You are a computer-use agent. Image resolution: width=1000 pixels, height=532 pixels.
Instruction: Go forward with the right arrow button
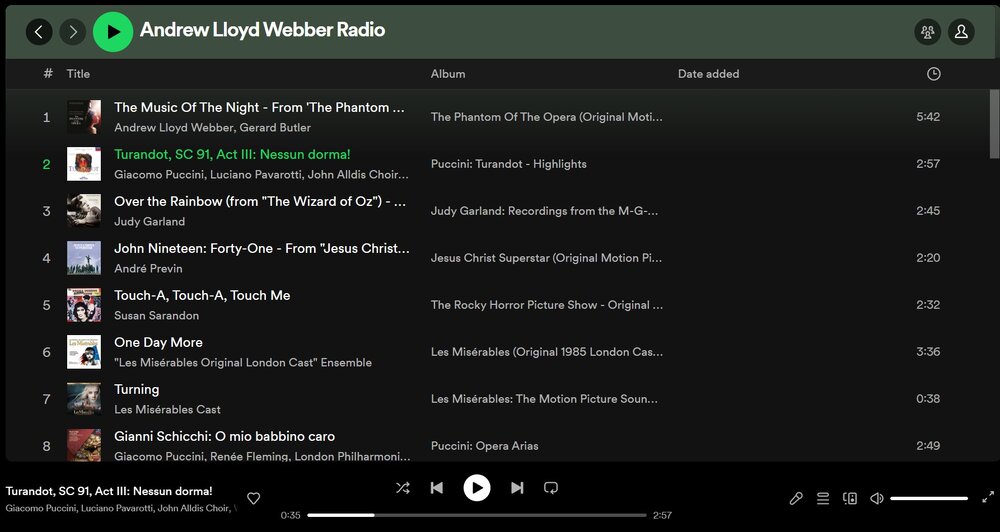click(73, 31)
